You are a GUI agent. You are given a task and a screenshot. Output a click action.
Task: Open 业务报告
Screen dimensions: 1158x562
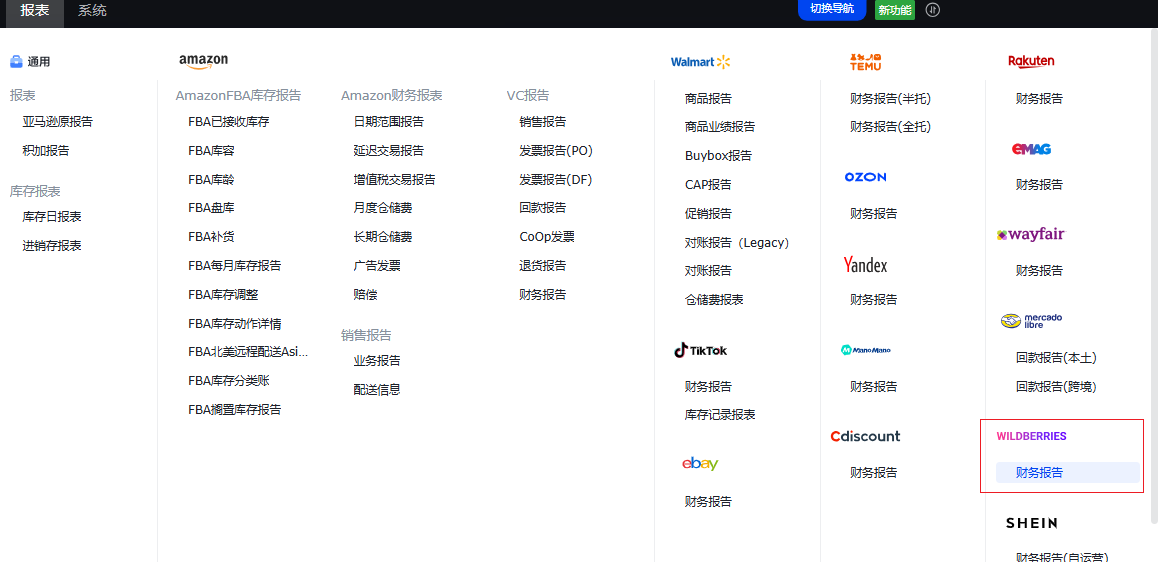377,360
